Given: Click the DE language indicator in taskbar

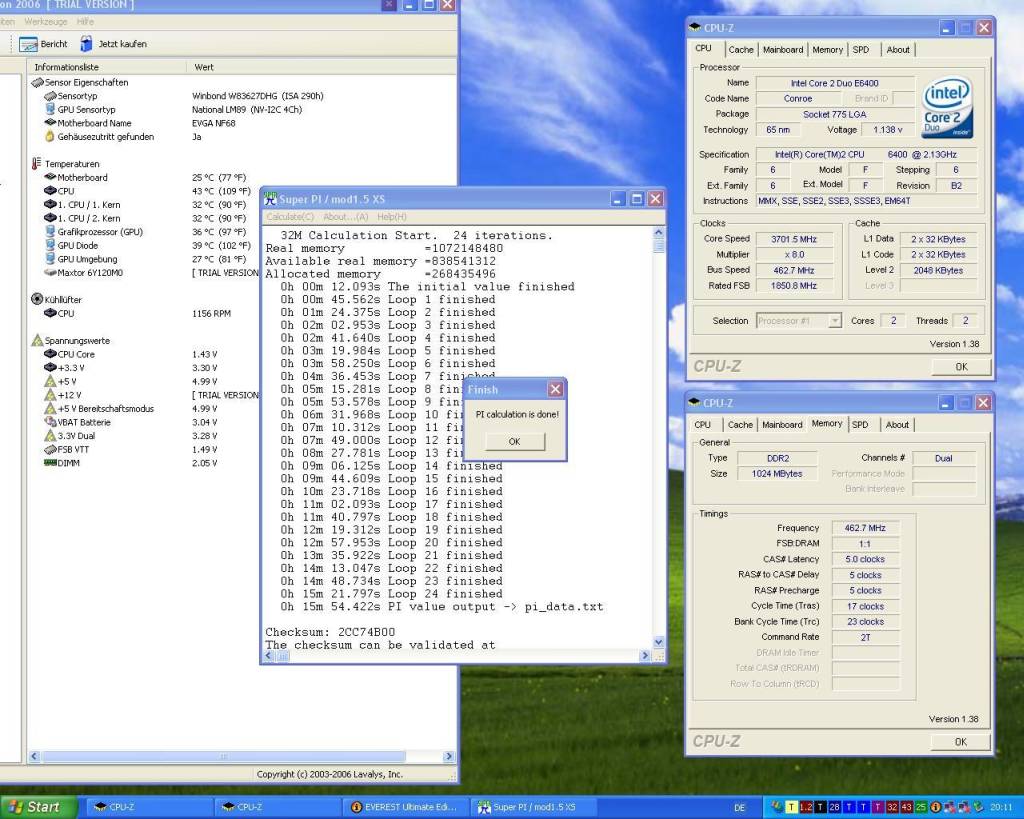Looking at the screenshot, I should tap(739, 808).
